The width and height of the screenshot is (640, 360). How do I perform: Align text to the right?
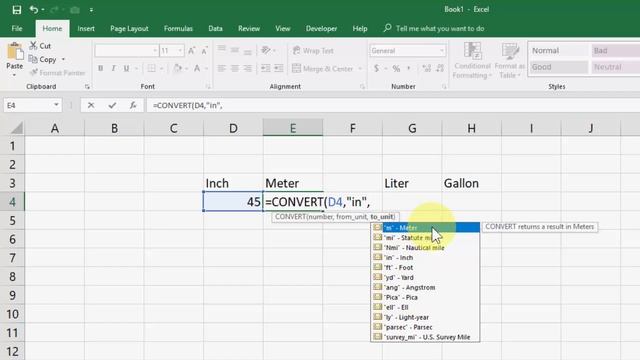(248, 68)
